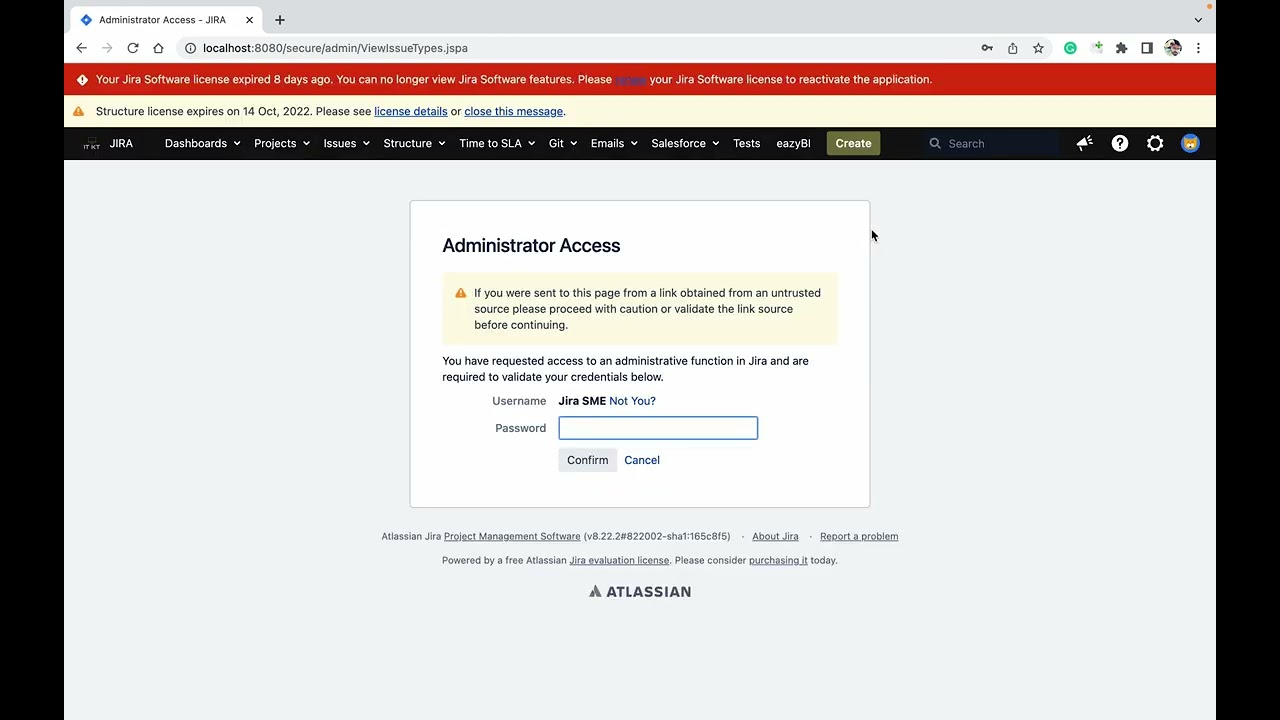Screen dimensions: 1280x720
Task: Open tab search chevron in browser
Action: coord(1198,20)
